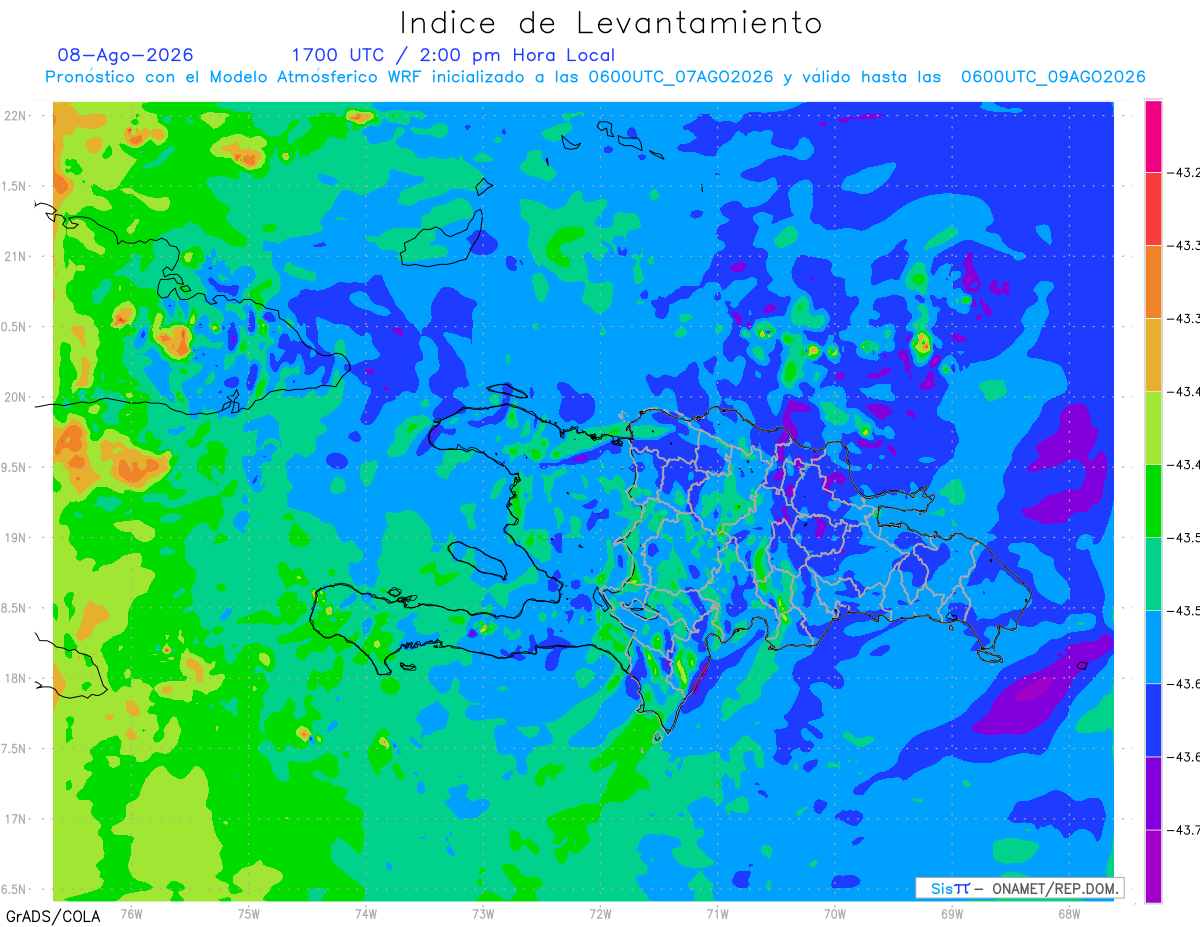Click the '-43.7' color bar label
Screen dimensions: 1200x927
1184,830
